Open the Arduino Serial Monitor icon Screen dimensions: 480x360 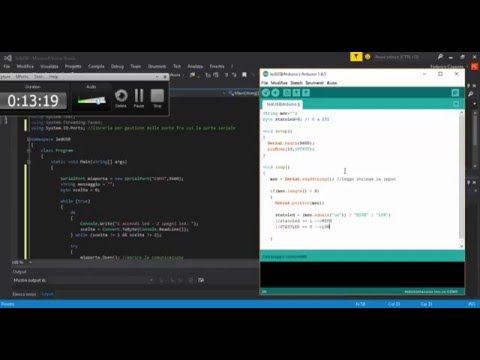[455, 93]
